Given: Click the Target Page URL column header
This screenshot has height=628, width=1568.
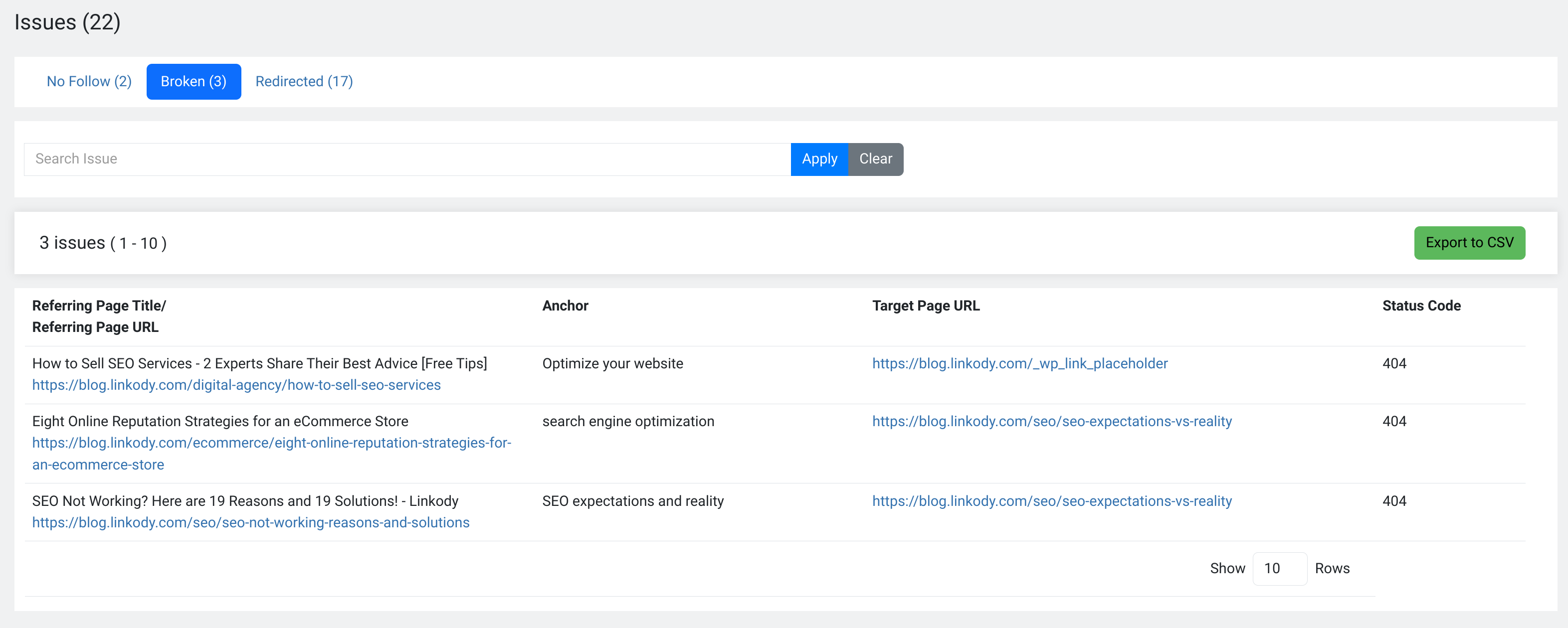Looking at the screenshot, I should [926, 306].
